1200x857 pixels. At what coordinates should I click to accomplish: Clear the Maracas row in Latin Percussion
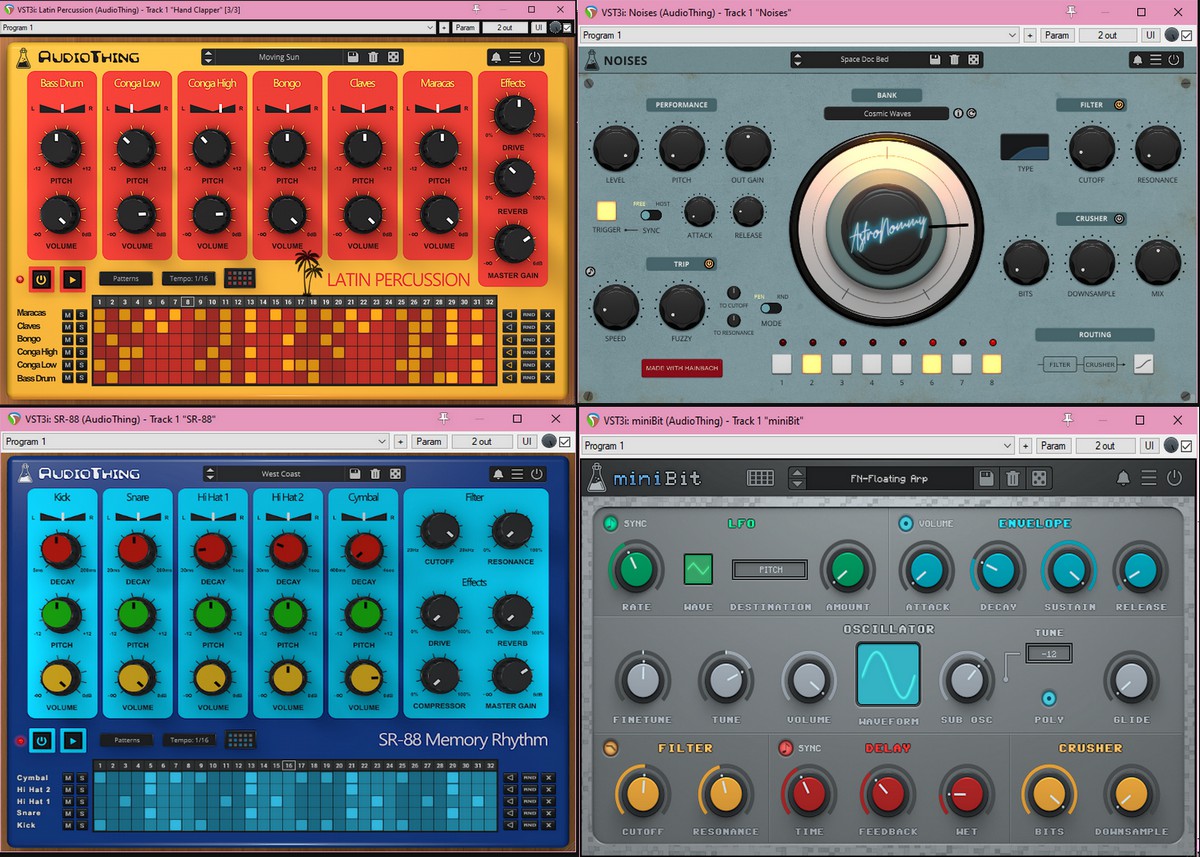click(x=548, y=314)
